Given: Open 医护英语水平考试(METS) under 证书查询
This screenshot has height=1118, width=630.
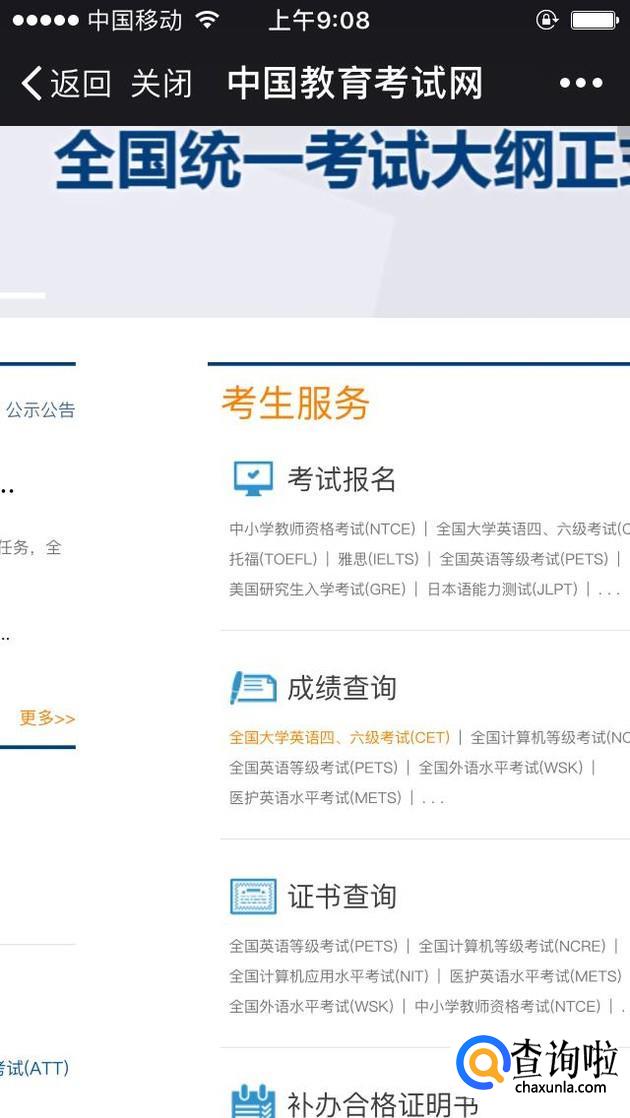Looking at the screenshot, I should tap(536, 976).
